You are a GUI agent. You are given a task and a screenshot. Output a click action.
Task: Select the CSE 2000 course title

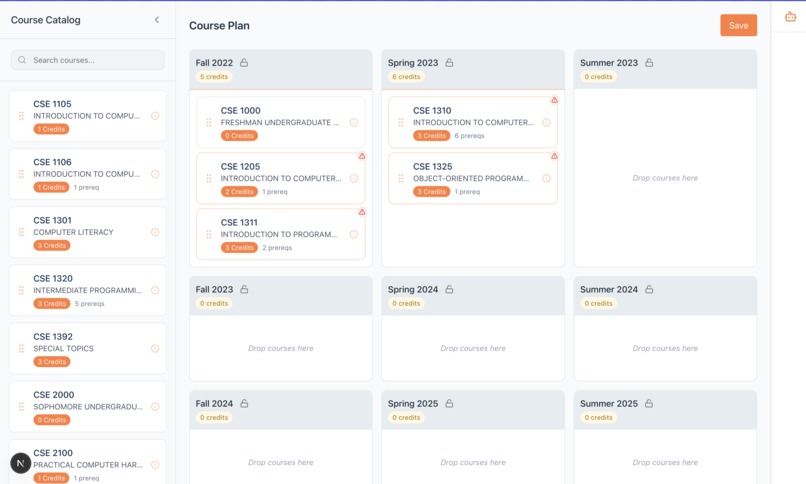click(54, 395)
